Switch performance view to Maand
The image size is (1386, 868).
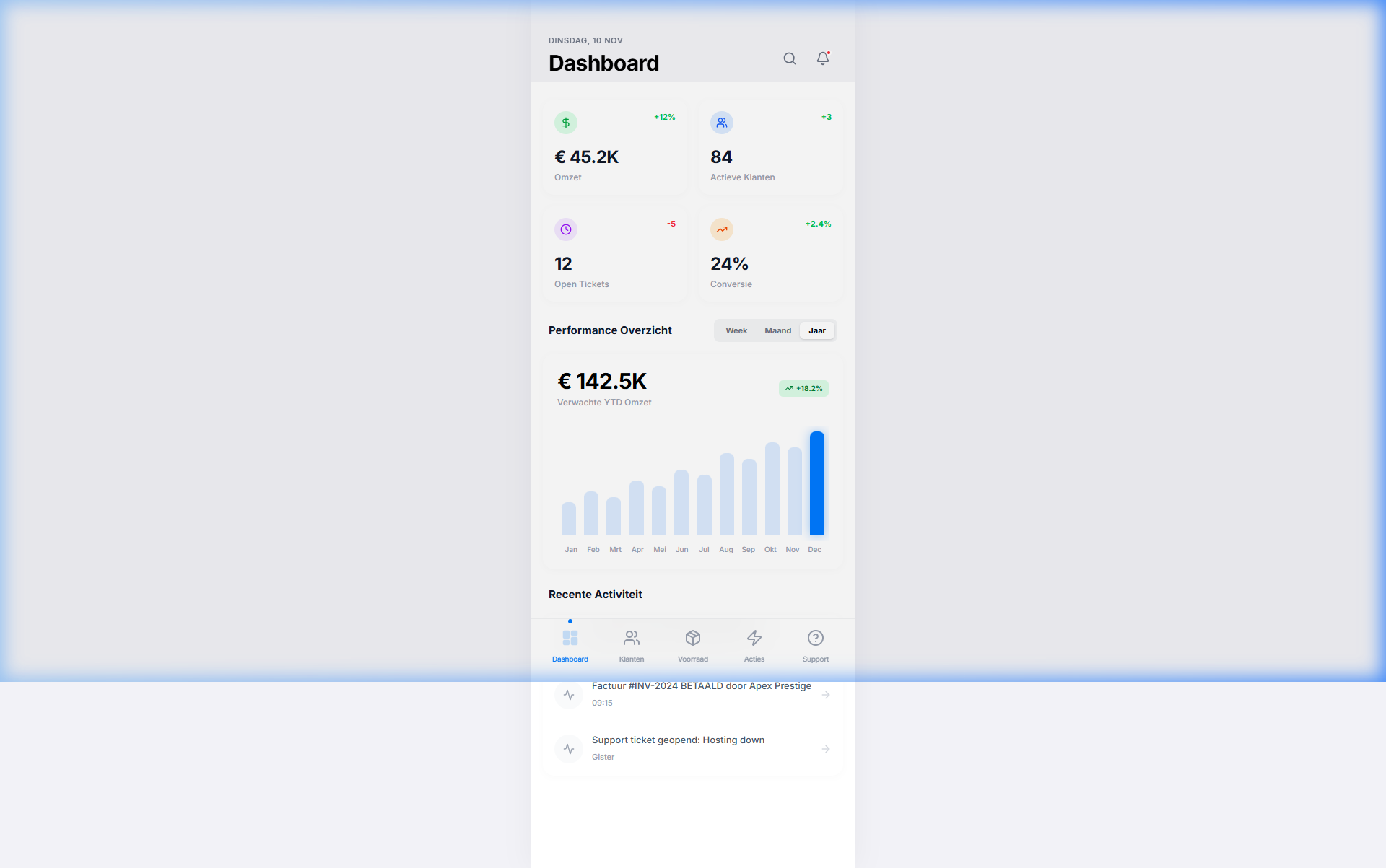point(777,330)
